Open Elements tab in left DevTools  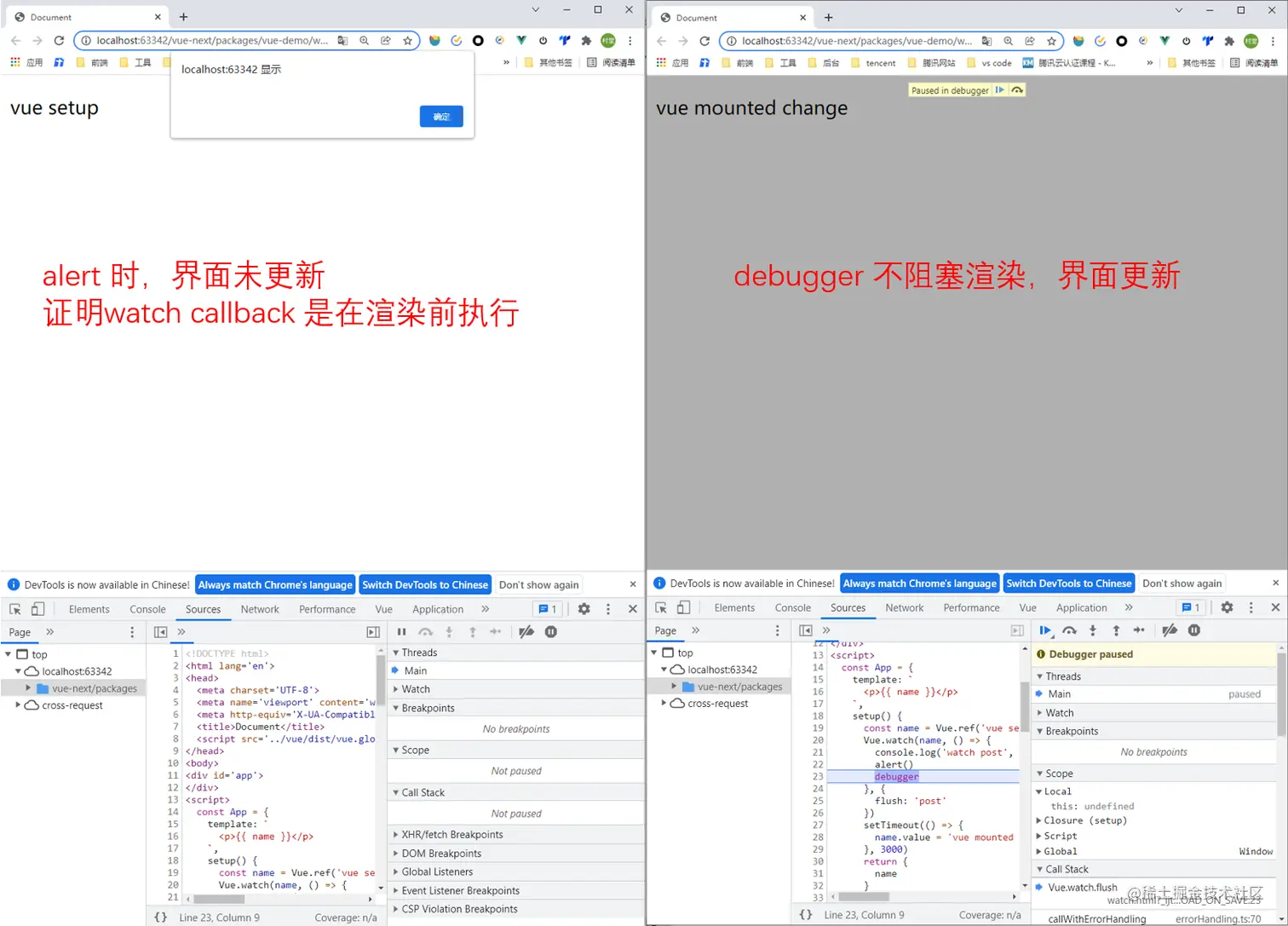pos(89,609)
